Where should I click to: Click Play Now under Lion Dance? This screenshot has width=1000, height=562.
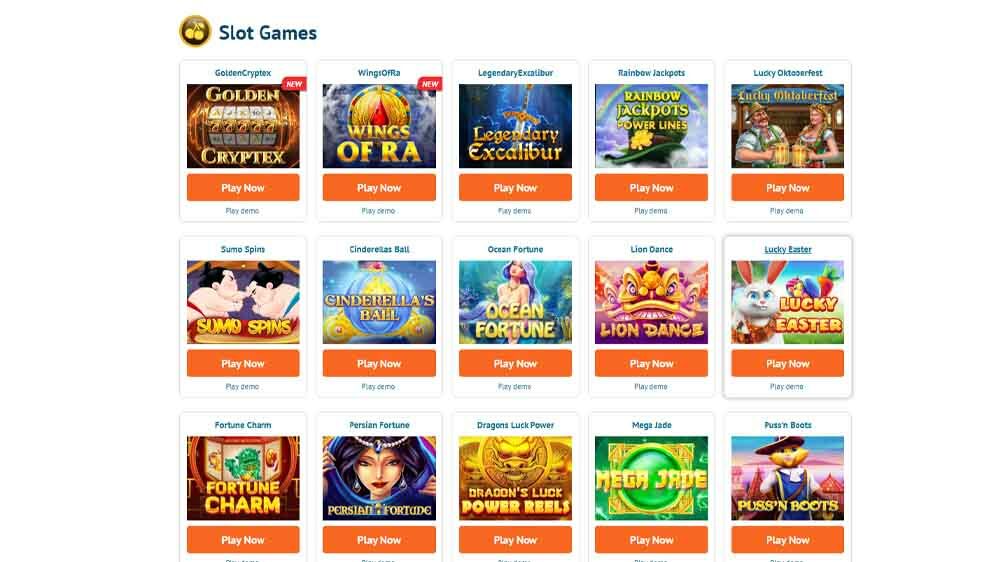click(651, 364)
